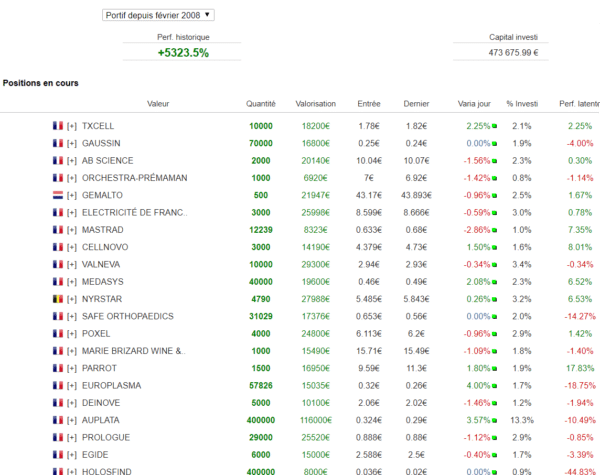Click the French flag icon beside EGIDE
Viewport: 600px width, 475px height.
pos(58,454)
